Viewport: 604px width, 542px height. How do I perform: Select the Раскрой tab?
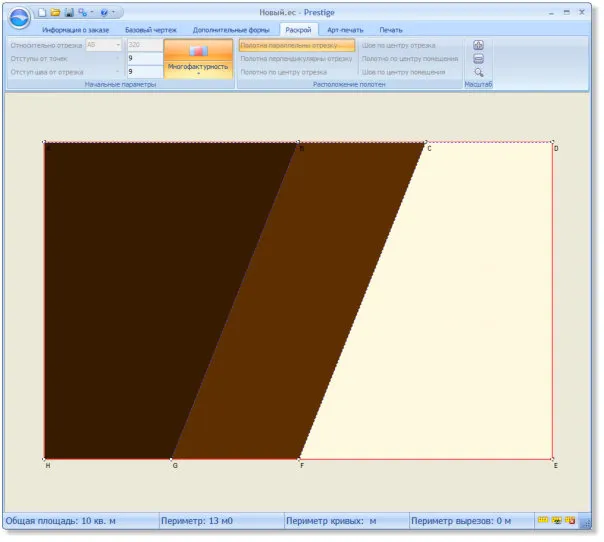point(298,30)
